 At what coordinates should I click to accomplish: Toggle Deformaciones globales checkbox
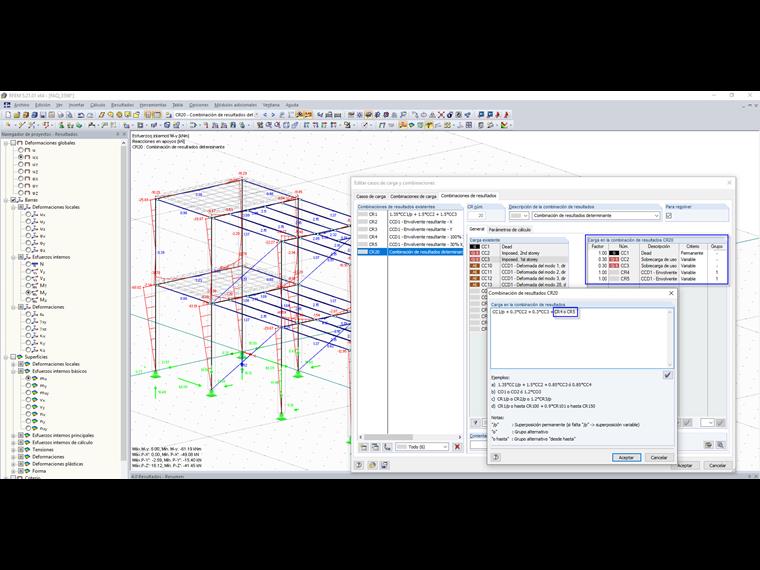tap(13, 143)
